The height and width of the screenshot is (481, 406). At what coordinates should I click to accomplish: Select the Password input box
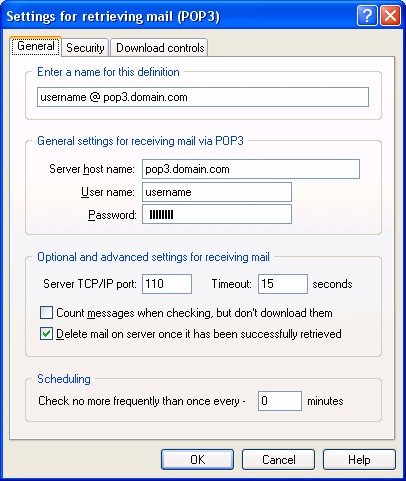(x=217, y=214)
